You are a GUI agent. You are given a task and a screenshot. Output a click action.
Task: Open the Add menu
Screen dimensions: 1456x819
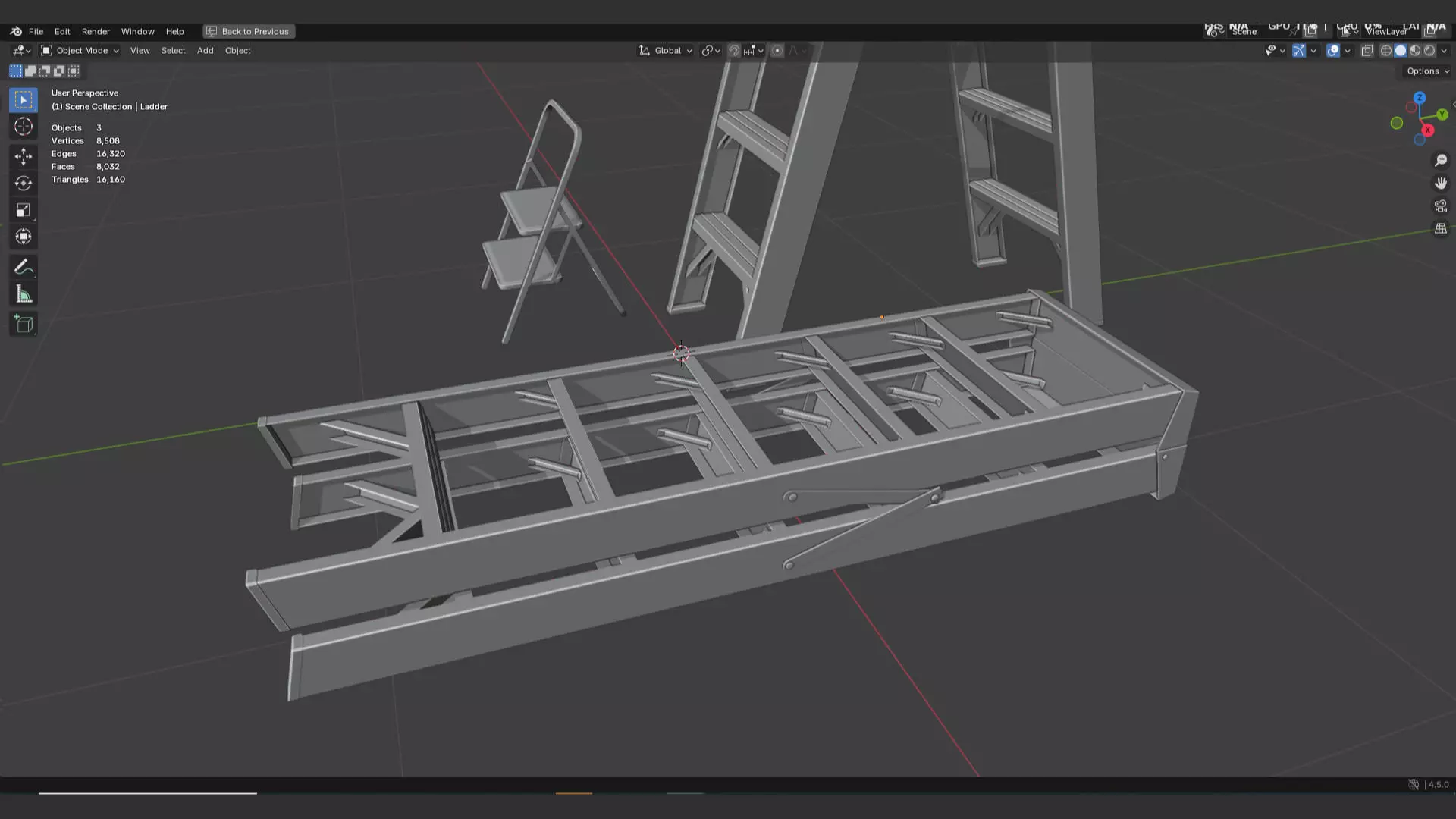[x=205, y=51]
